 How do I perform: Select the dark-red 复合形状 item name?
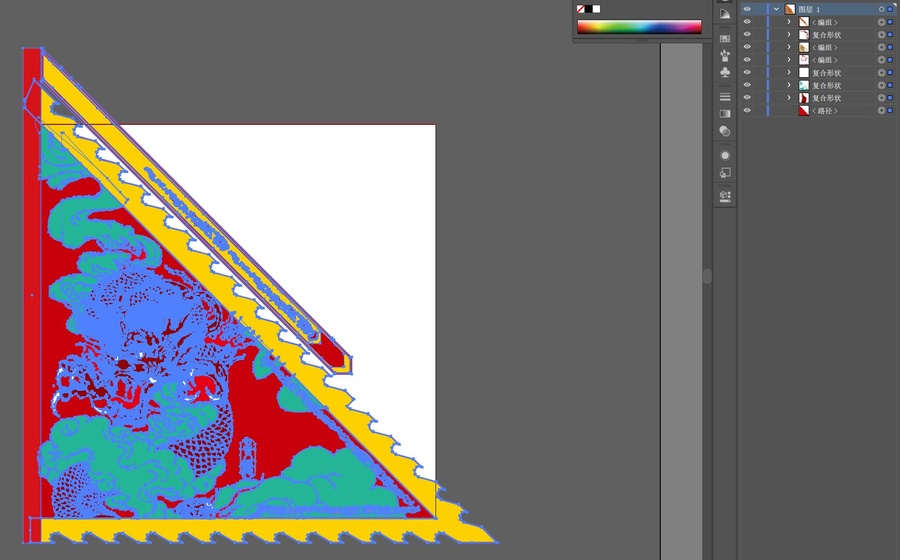point(827,98)
